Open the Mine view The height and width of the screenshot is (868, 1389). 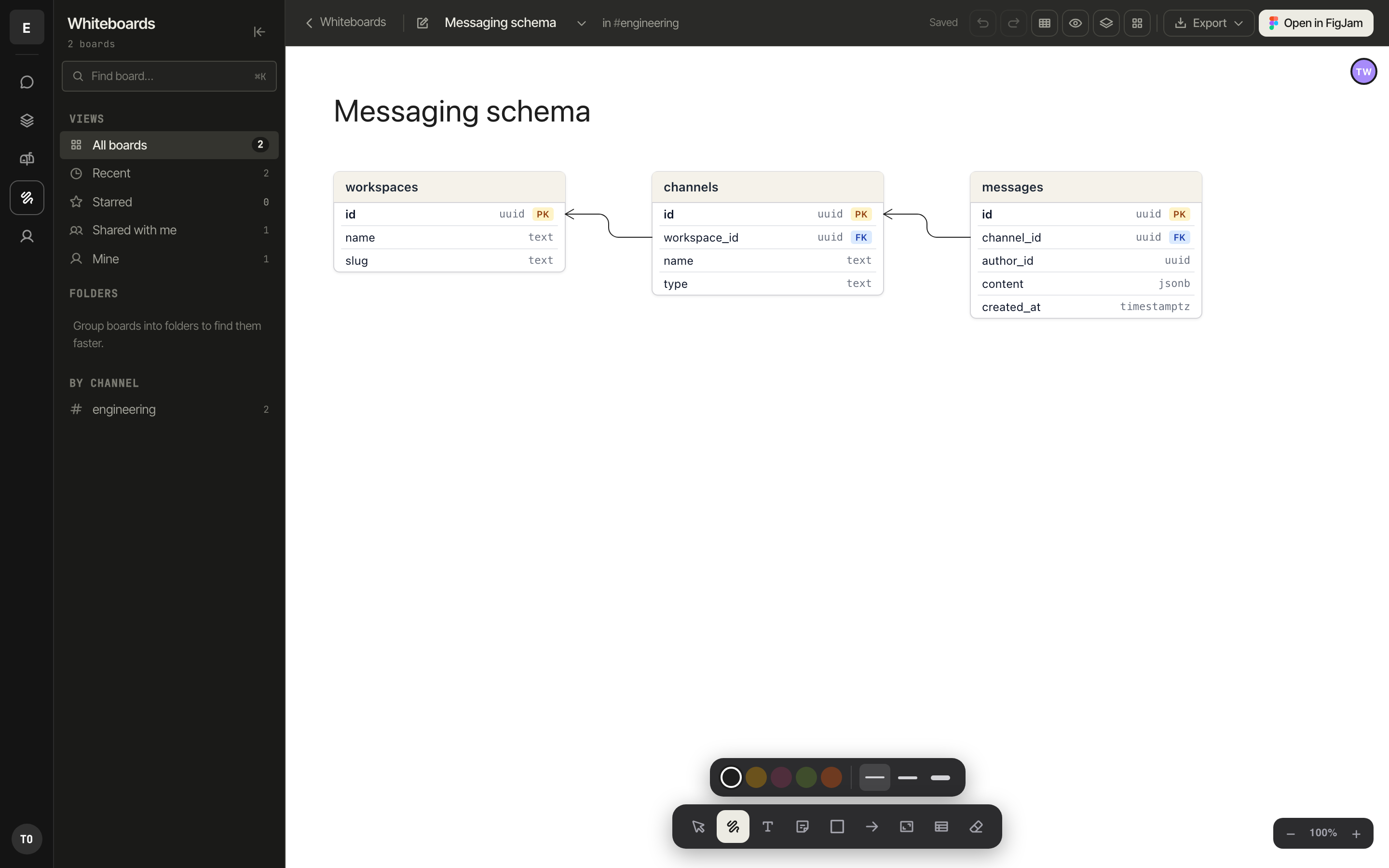pos(169,259)
